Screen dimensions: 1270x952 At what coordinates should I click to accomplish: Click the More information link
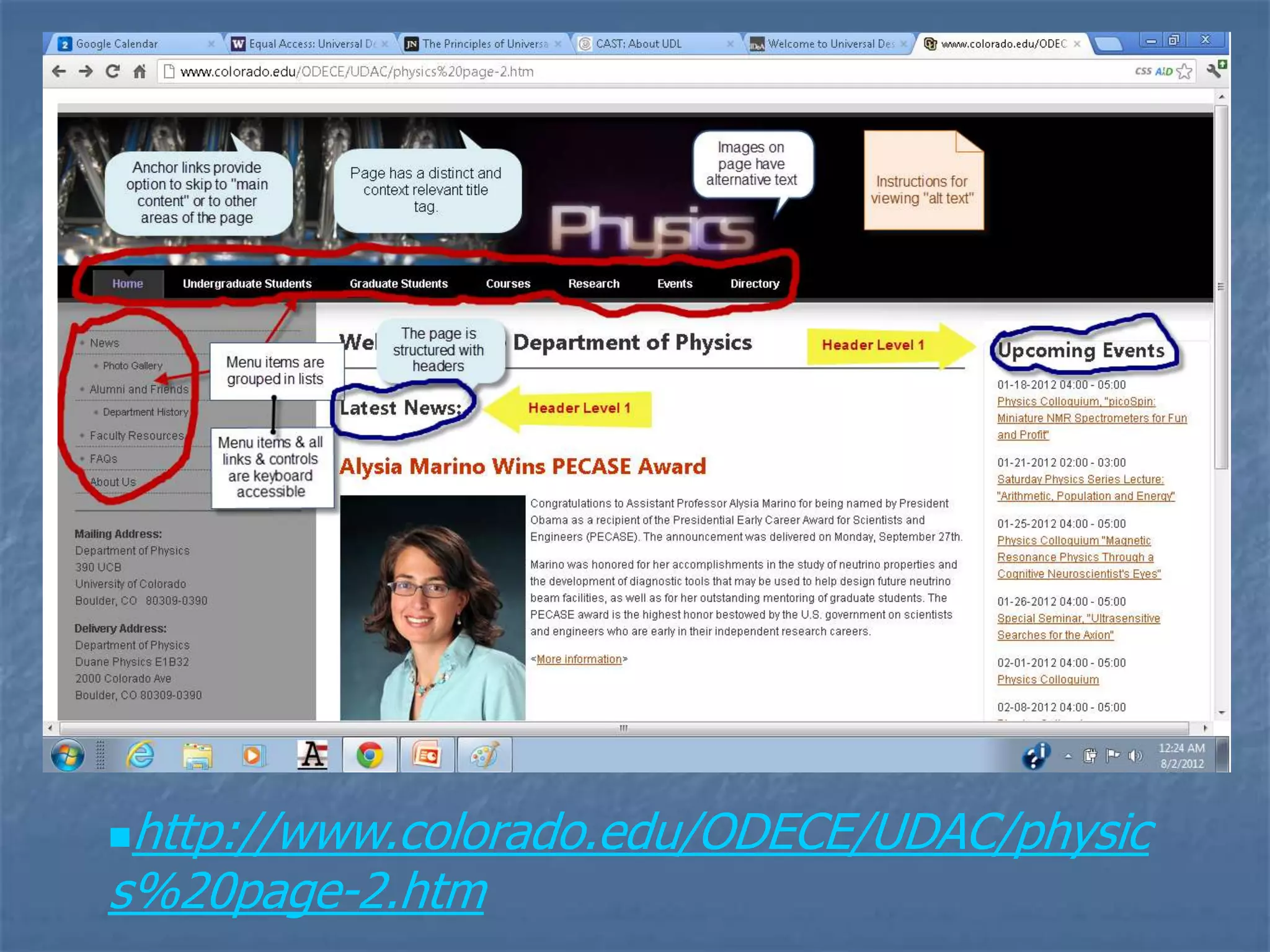[x=579, y=659]
